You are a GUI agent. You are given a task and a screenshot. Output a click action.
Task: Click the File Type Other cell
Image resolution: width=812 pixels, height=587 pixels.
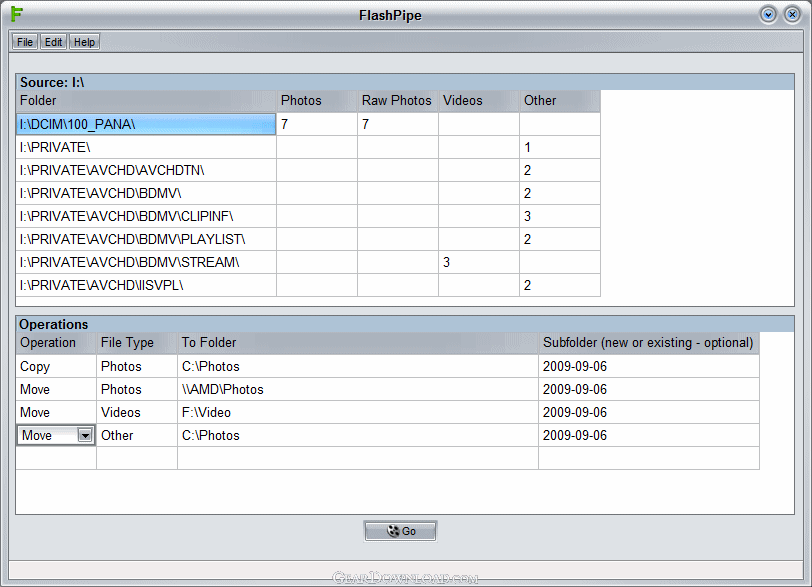pyautogui.click(x=137, y=435)
